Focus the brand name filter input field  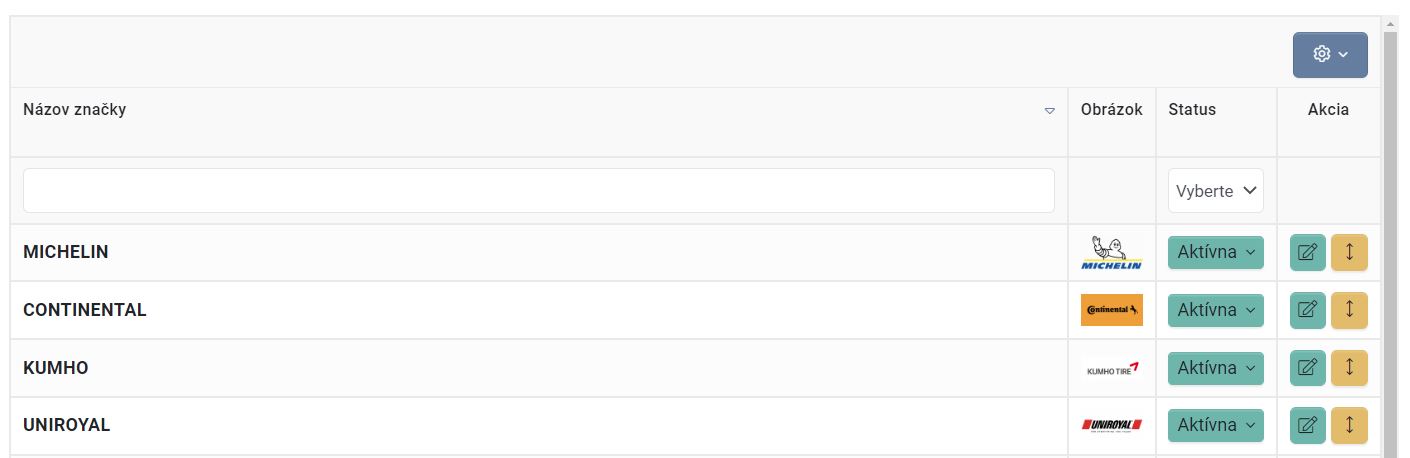coord(538,191)
